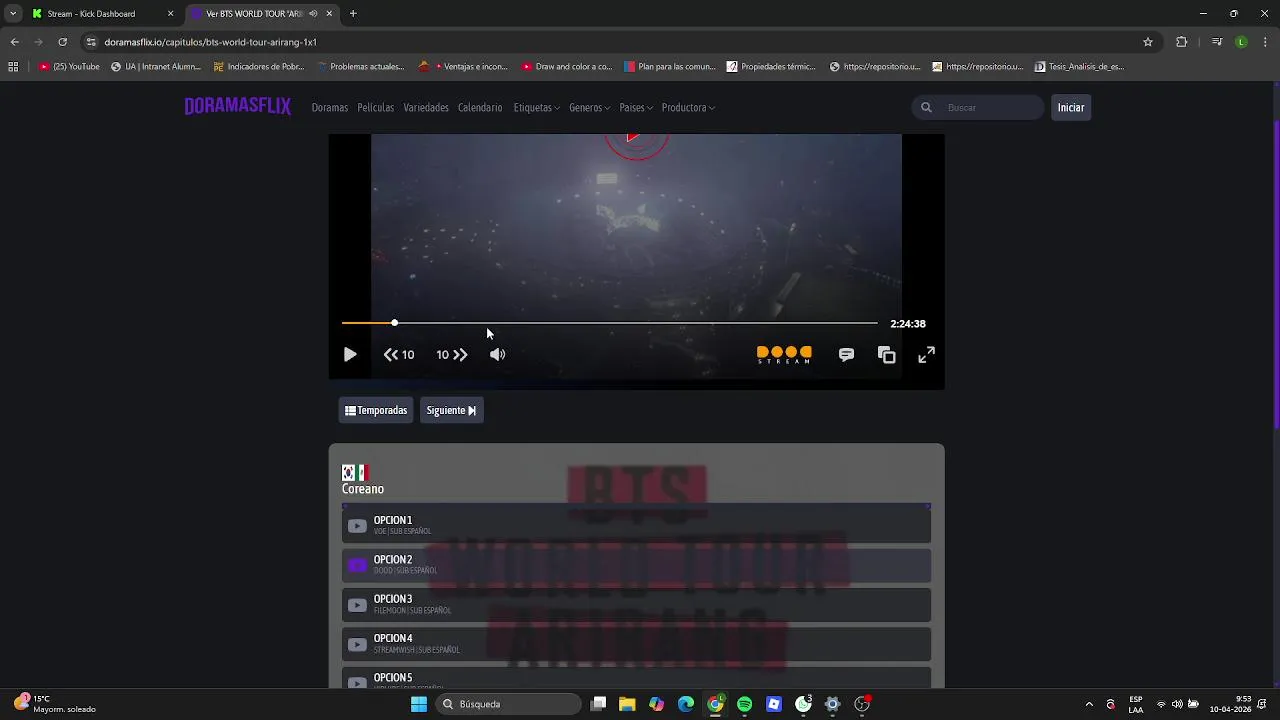
Task: Open the apps grid in bookmarks bar
Action: (13, 67)
